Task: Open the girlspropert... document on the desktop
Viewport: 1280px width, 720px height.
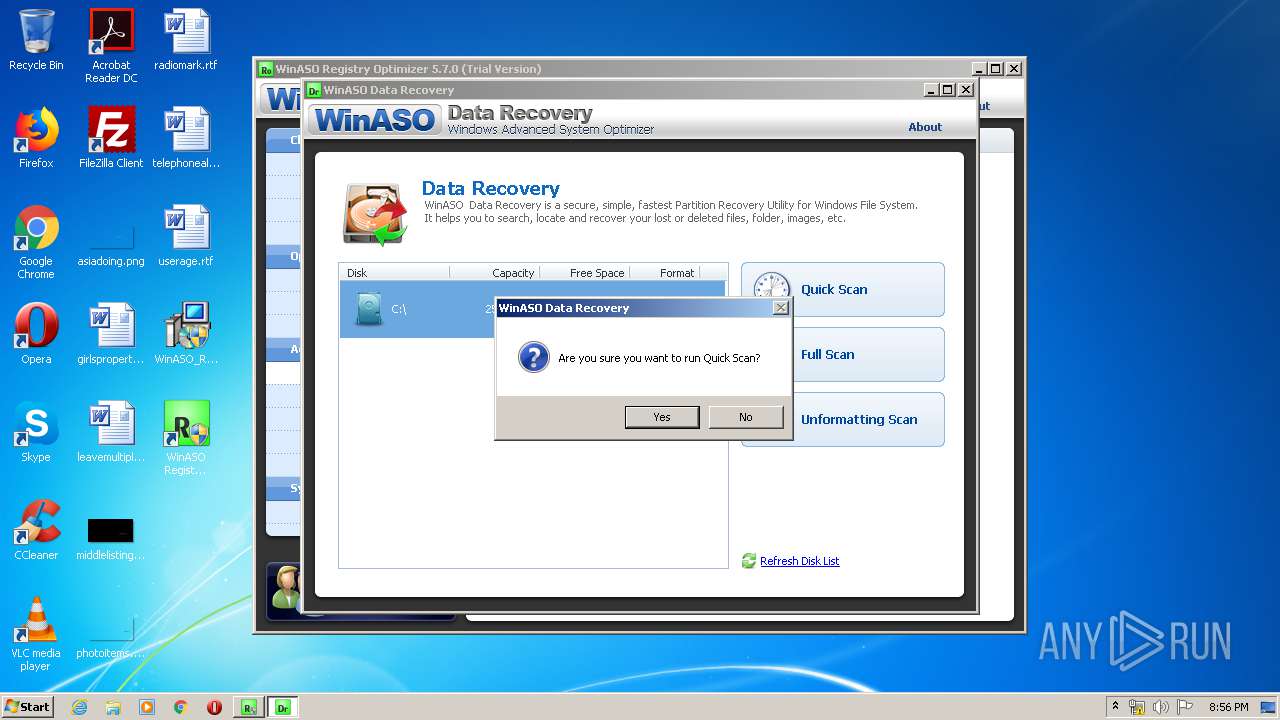Action: [111, 334]
